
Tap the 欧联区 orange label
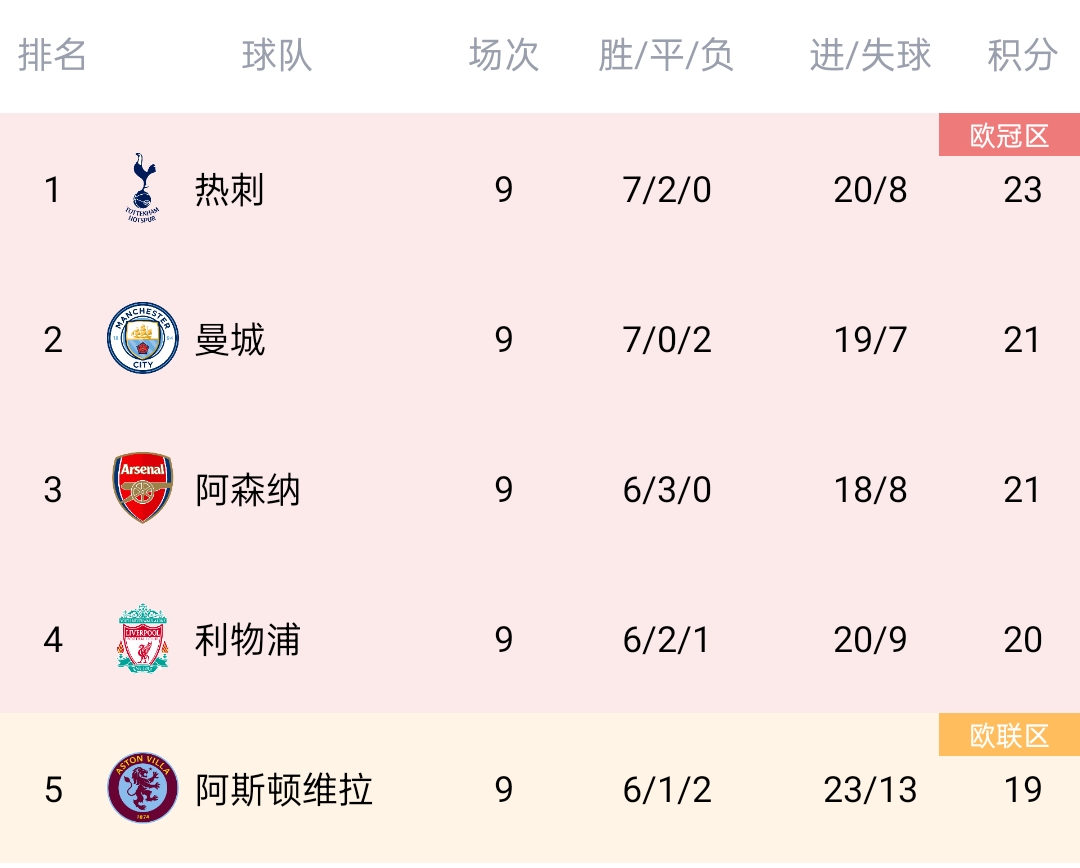tap(1009, 735)
